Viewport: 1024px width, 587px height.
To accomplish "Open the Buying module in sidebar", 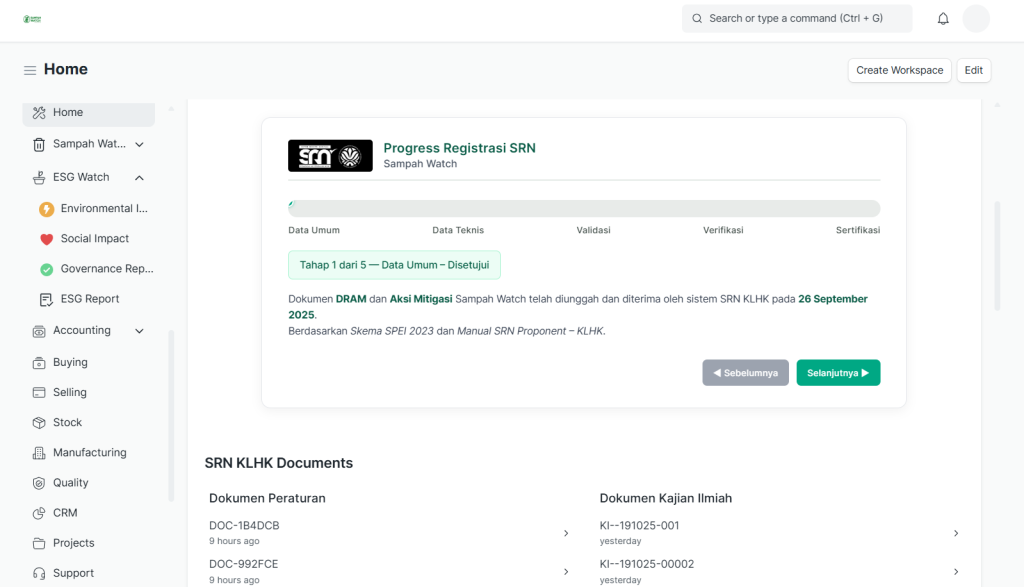I will point(70,362).
